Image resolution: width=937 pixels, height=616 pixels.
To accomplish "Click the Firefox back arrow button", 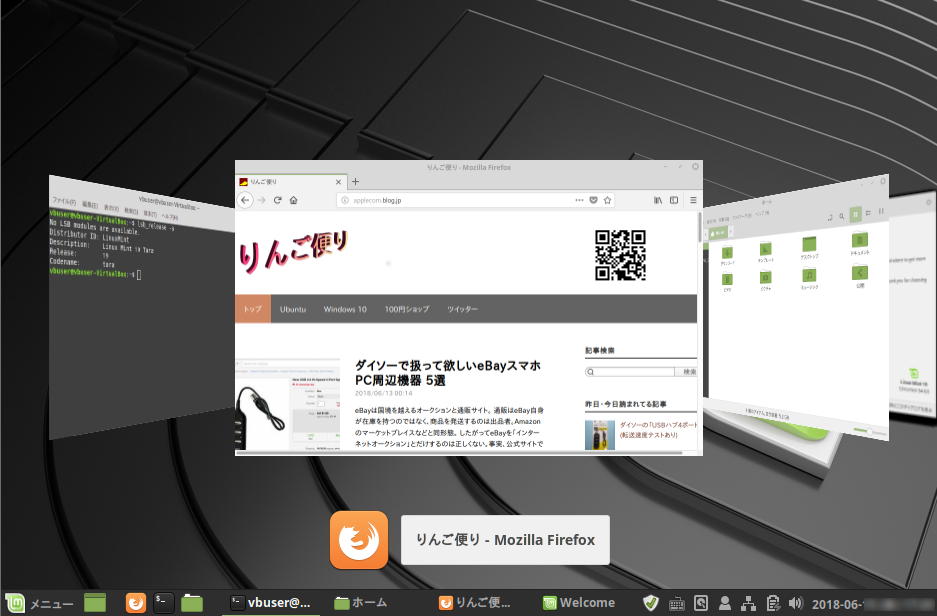I will [245, 200].
